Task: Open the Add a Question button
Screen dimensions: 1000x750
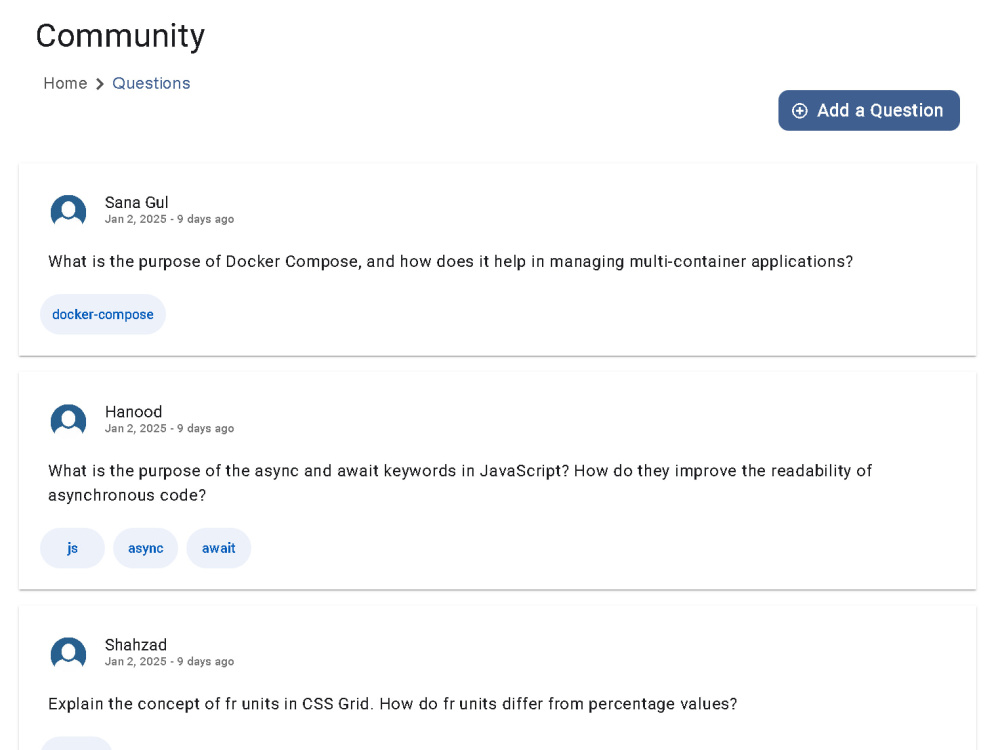Action: point(869,110)
